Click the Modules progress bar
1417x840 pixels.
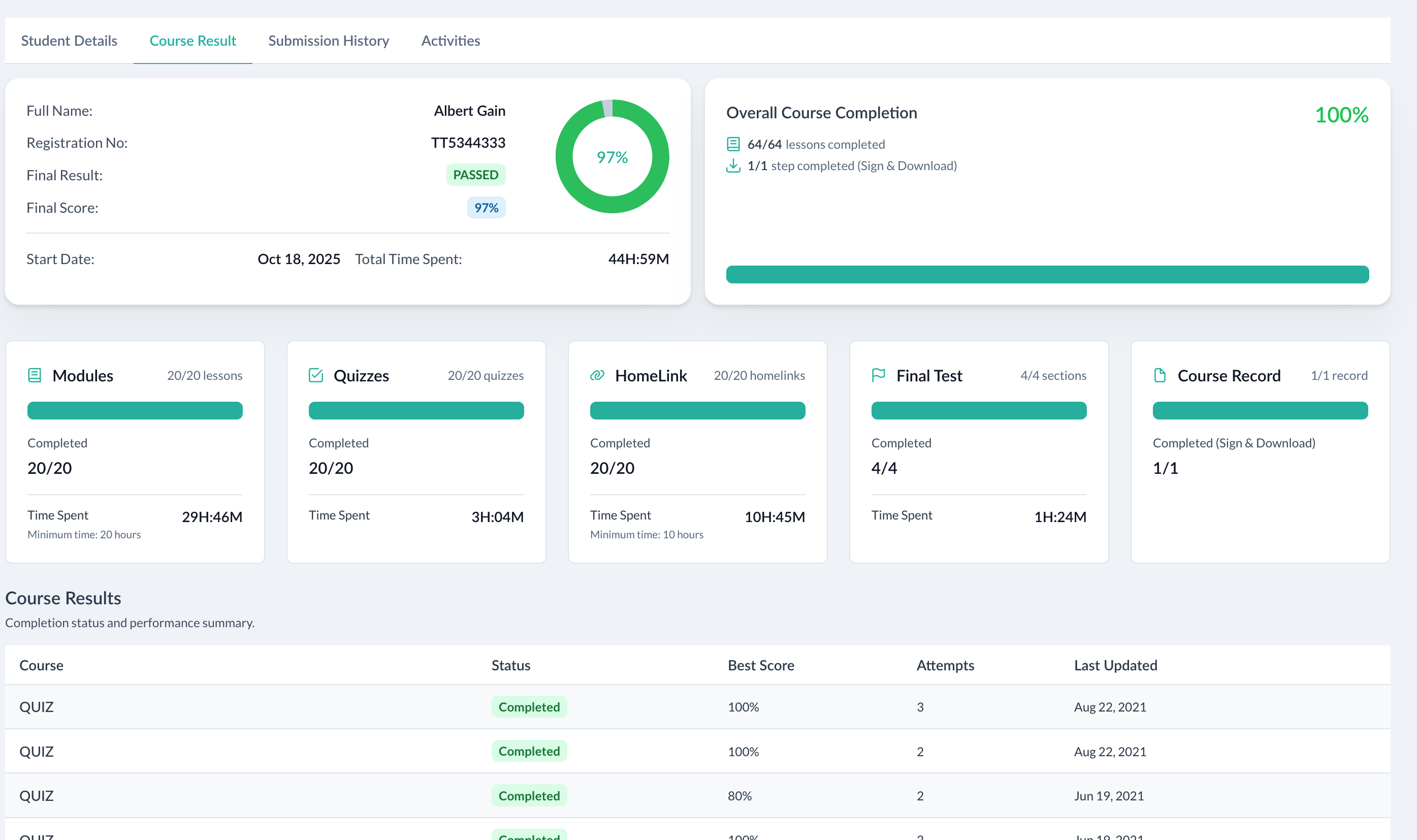click(135, 410)
